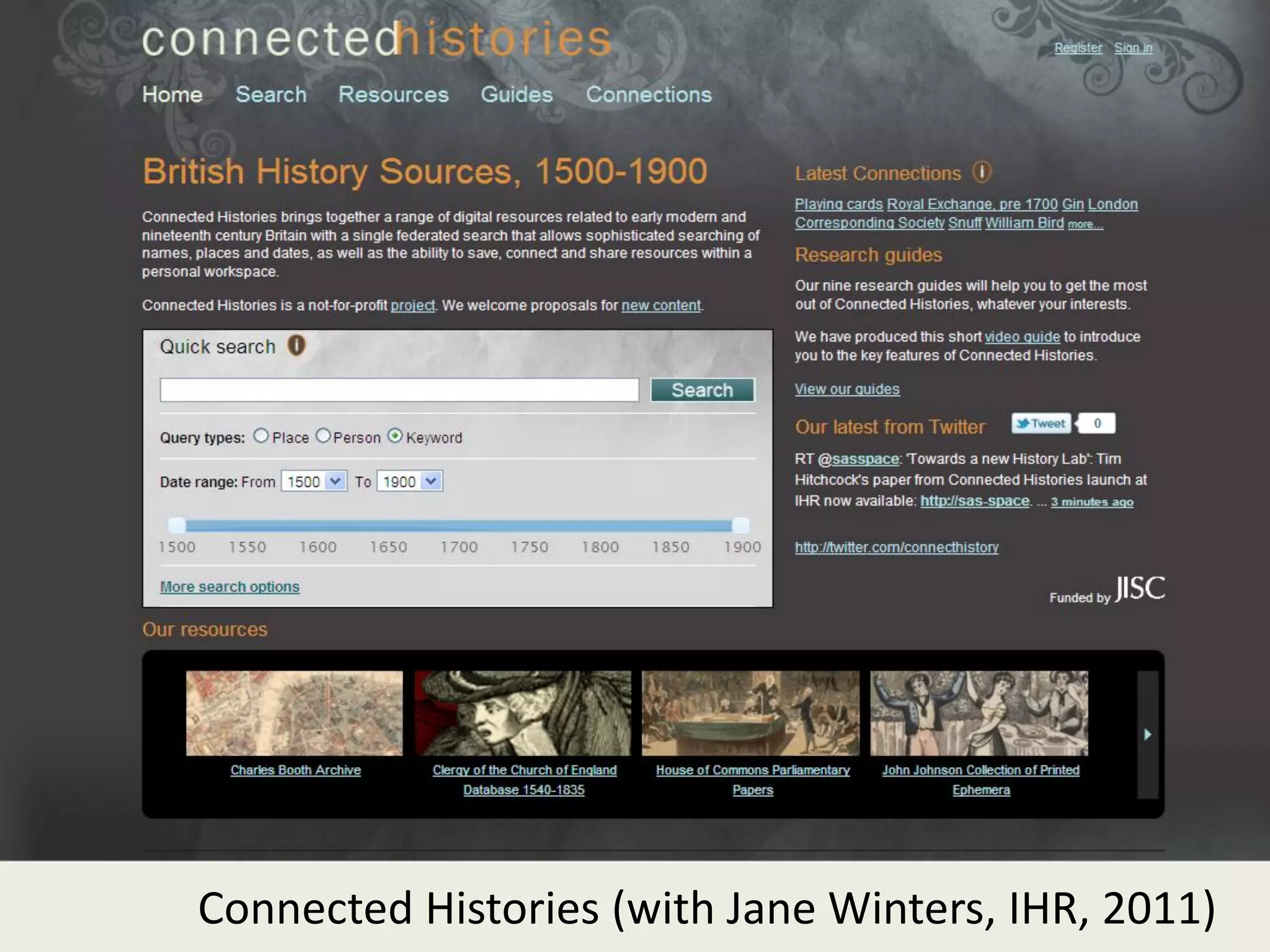Open the Clergy of the Church thumbnail image
The image size is (1270, 952).
[523, 713]
